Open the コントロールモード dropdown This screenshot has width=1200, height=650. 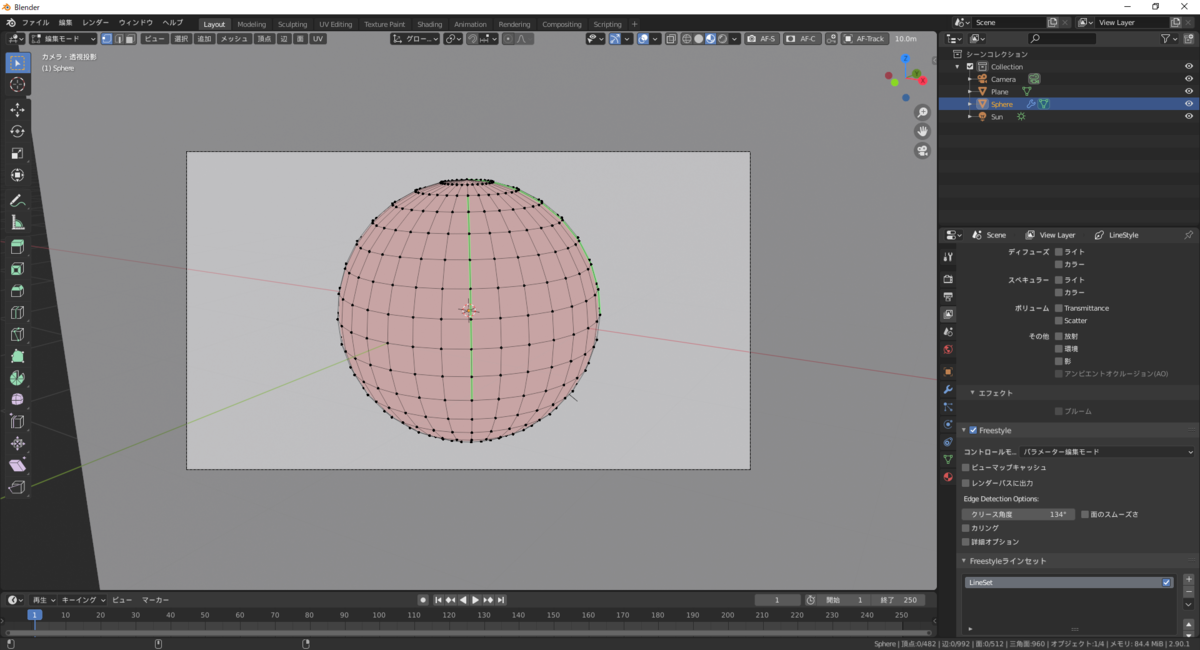(x=1107, y=452)
